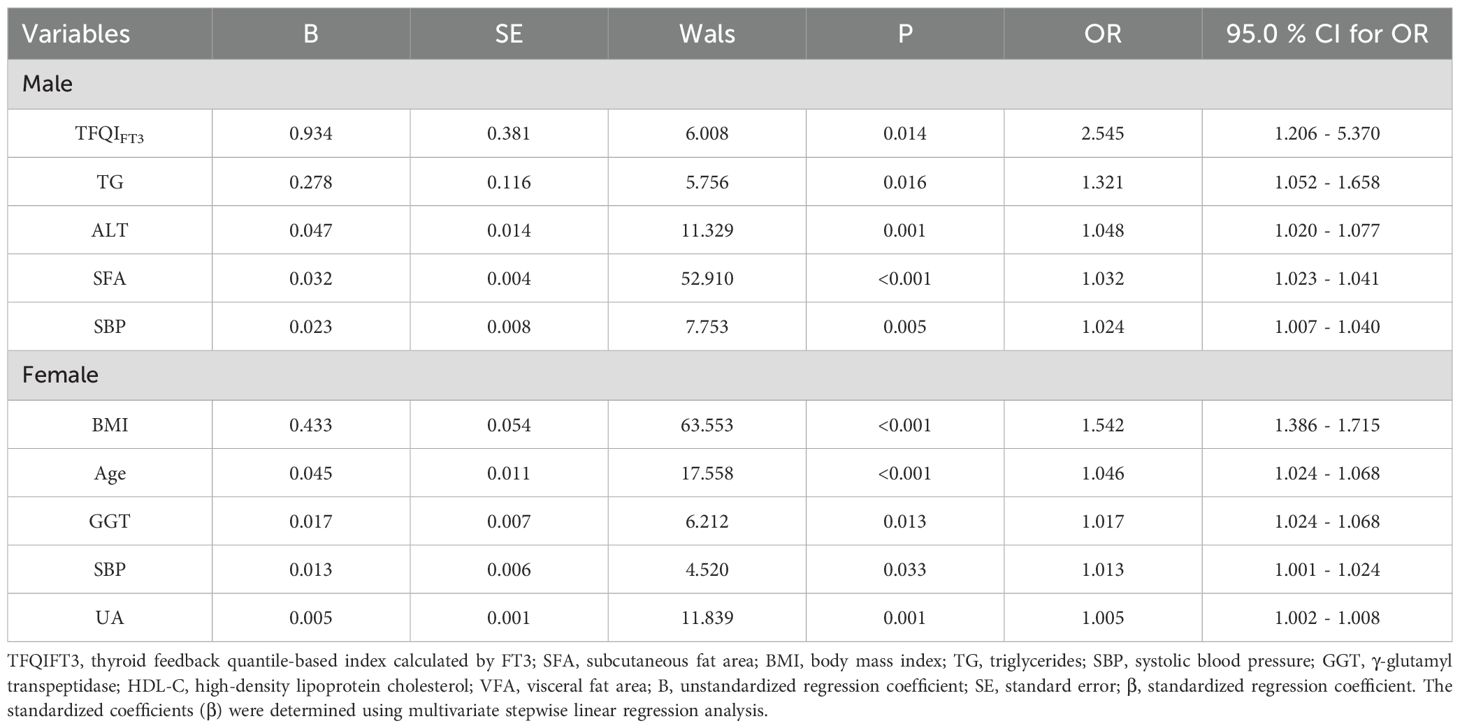Click the OR value 2.545
Viewport: 1460px width, 728px height.
pos(1103,133)
